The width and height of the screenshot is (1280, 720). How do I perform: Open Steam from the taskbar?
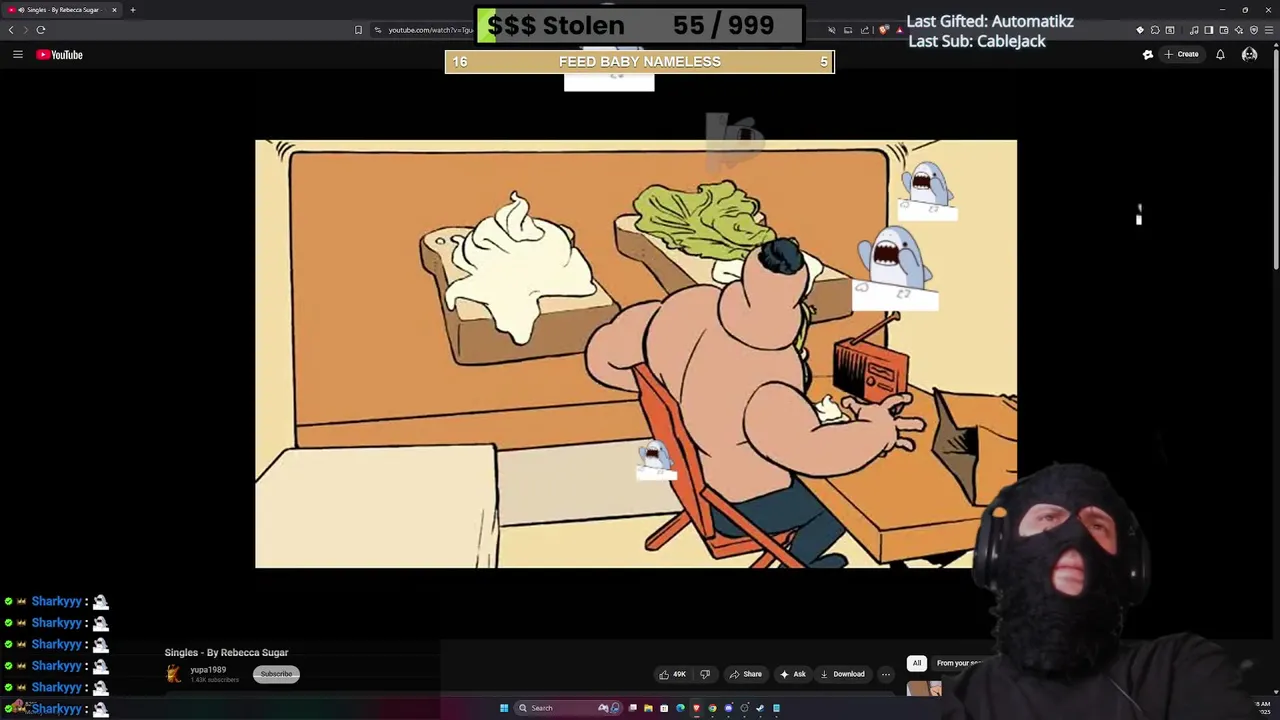coord(760,708)
